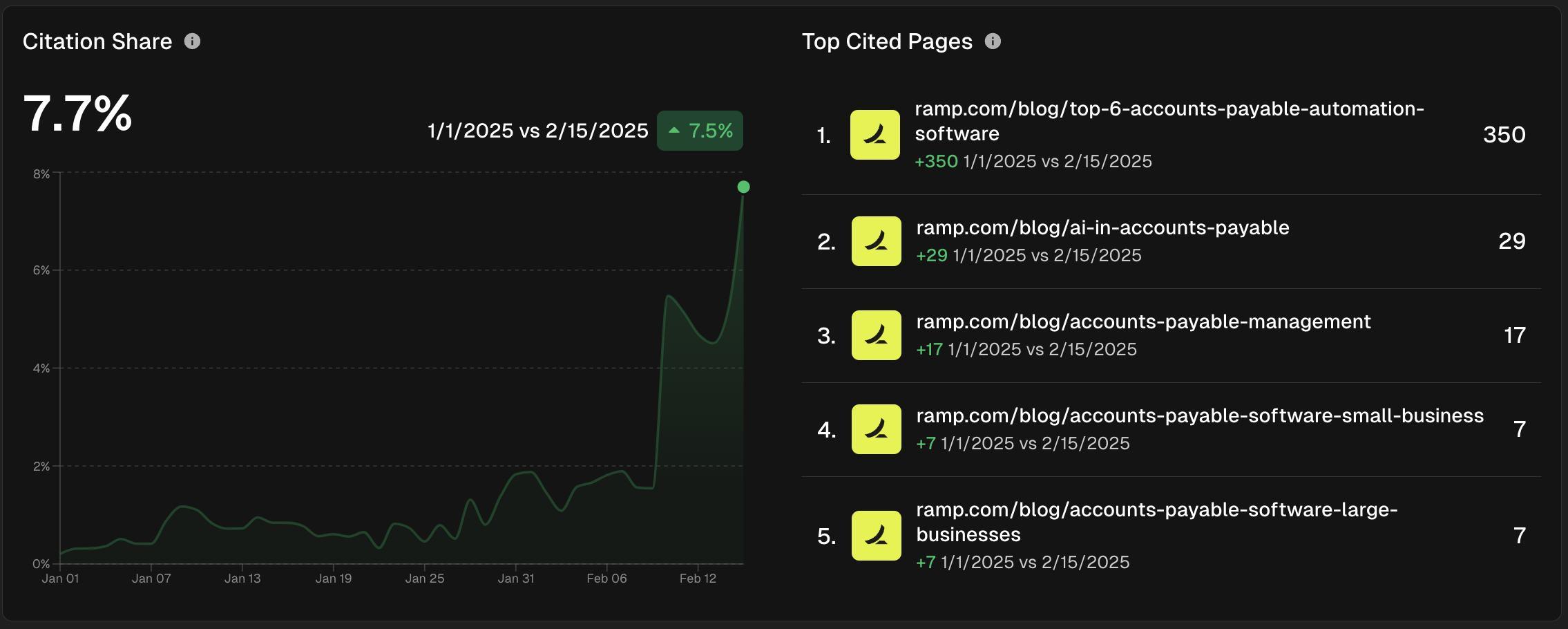The width and height of the screenshot is (1568, 629).
Task: Click the green endpoint dot on chart
Action: point(743,187)
